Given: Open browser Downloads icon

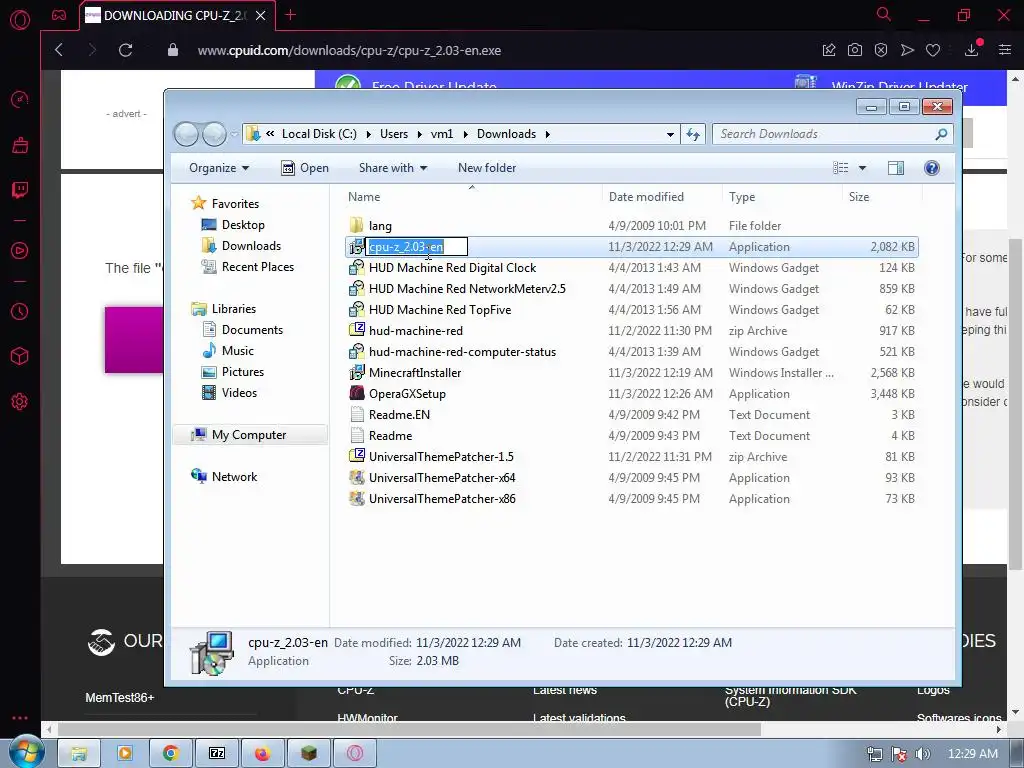Looking at the screenshot, I should (x=972, y=50).
